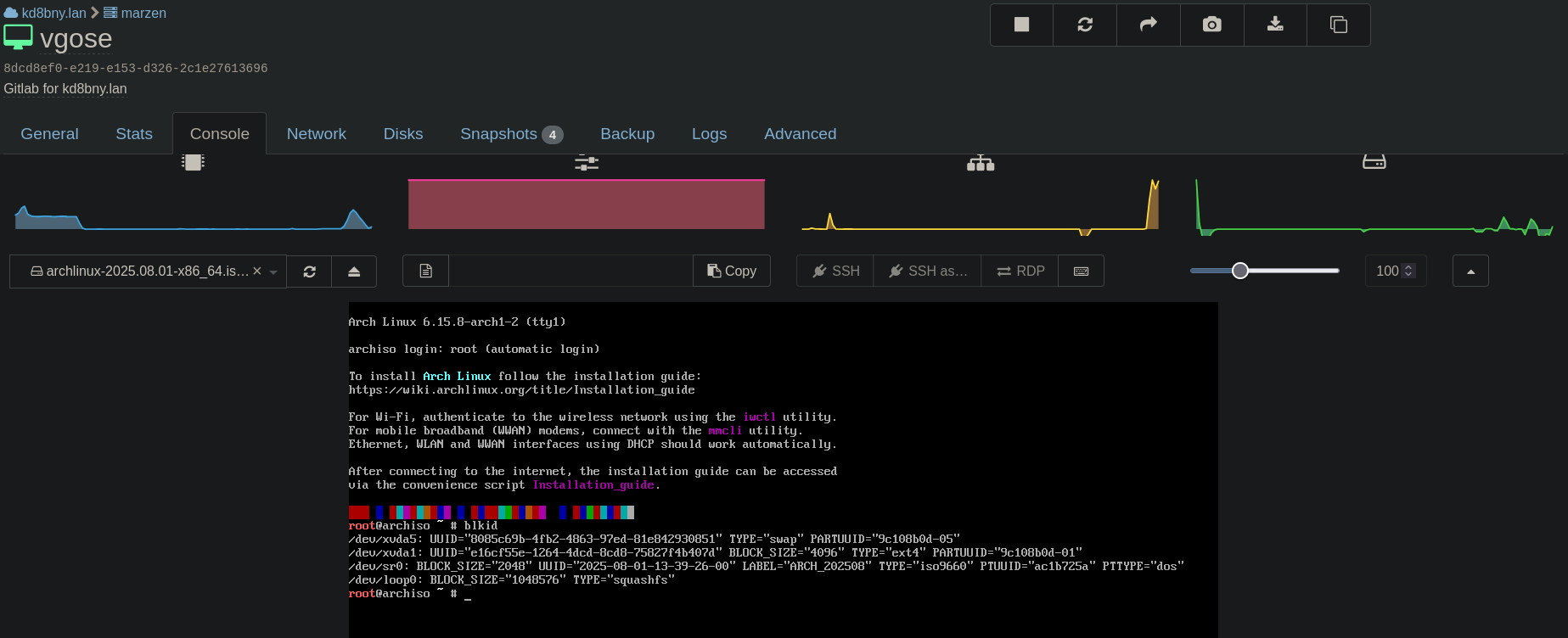Screen dimensions: 1568x638
Task: Connect via the SSH button
Action: click(x=835, y=271)
